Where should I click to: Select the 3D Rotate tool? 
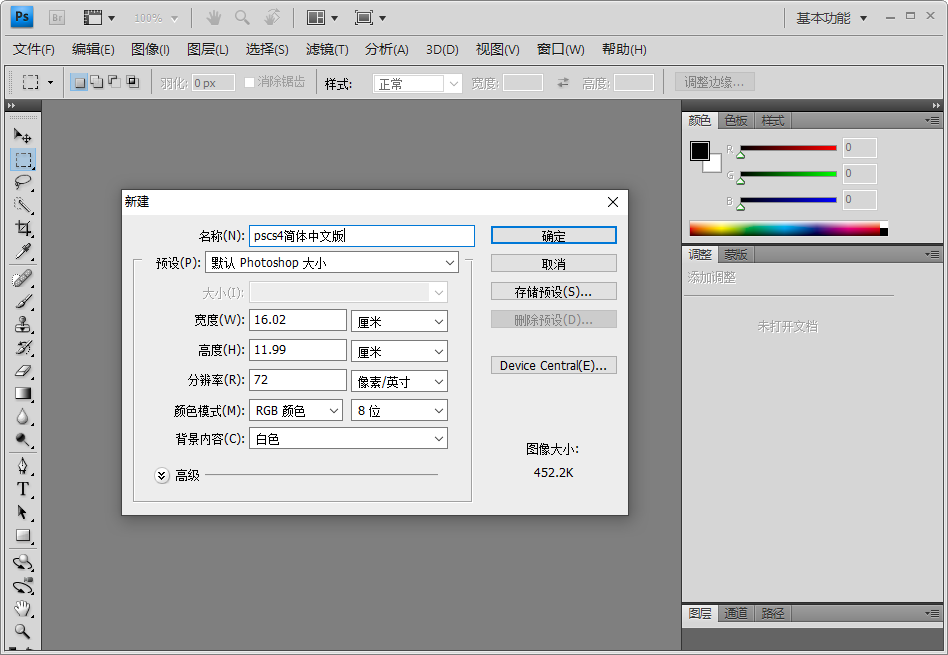pos(23,562)
